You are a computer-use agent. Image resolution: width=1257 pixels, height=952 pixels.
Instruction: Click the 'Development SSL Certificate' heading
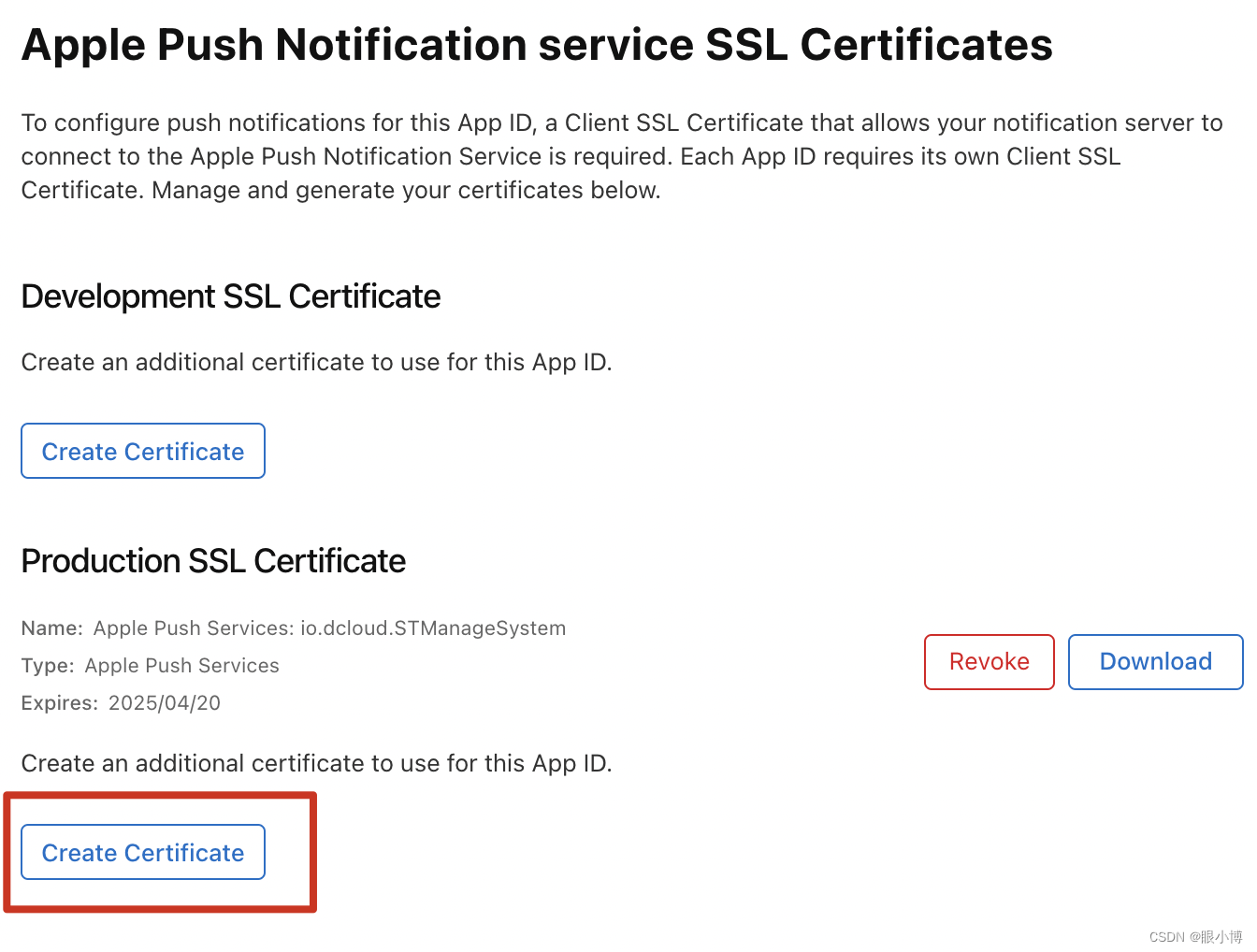pyautogui.click(x=231, y=296)
